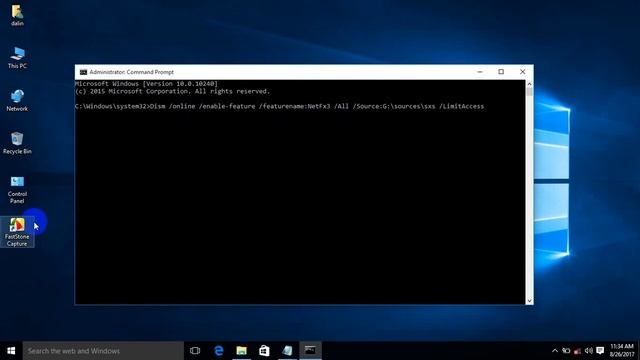The image size is (640, 360).
Task: Open the notepad-like app taskbar icon next to Store
Action: click(287, 351)
